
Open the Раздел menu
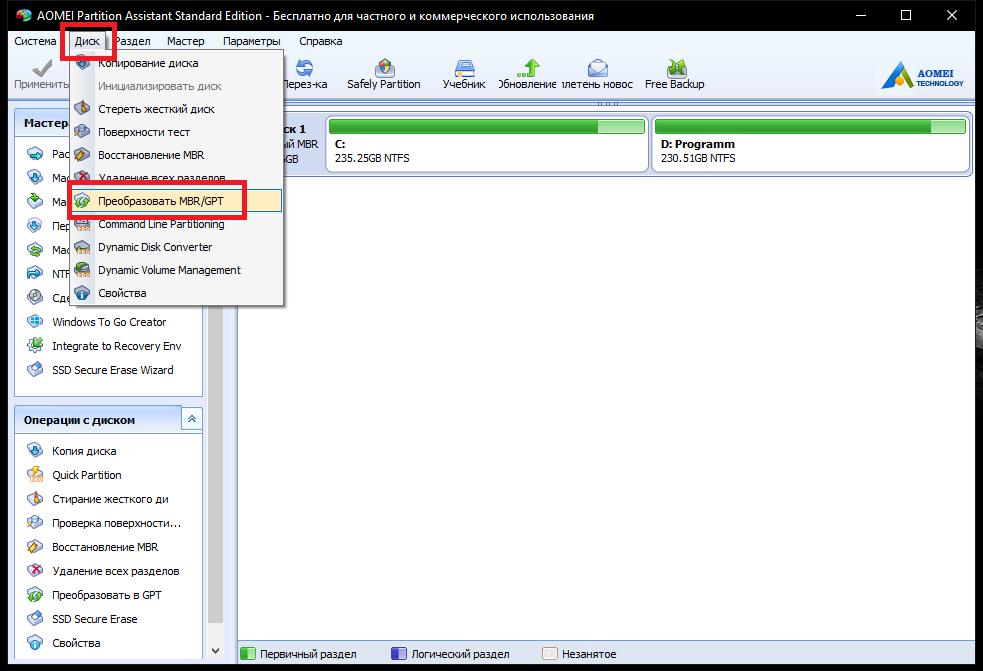click(x=133, y=41)
